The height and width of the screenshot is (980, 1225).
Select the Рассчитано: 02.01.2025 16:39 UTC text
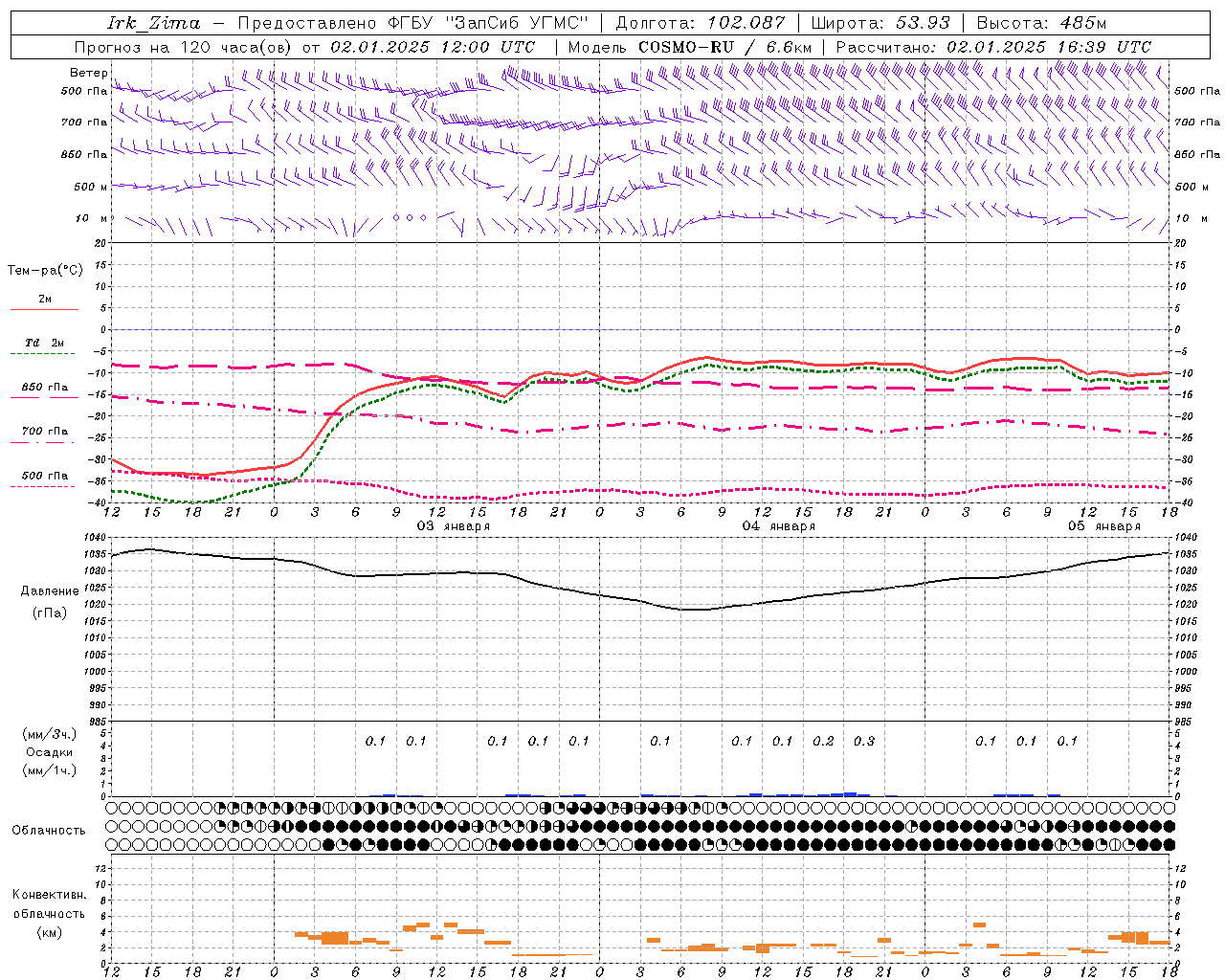click(x=993, y=47)
